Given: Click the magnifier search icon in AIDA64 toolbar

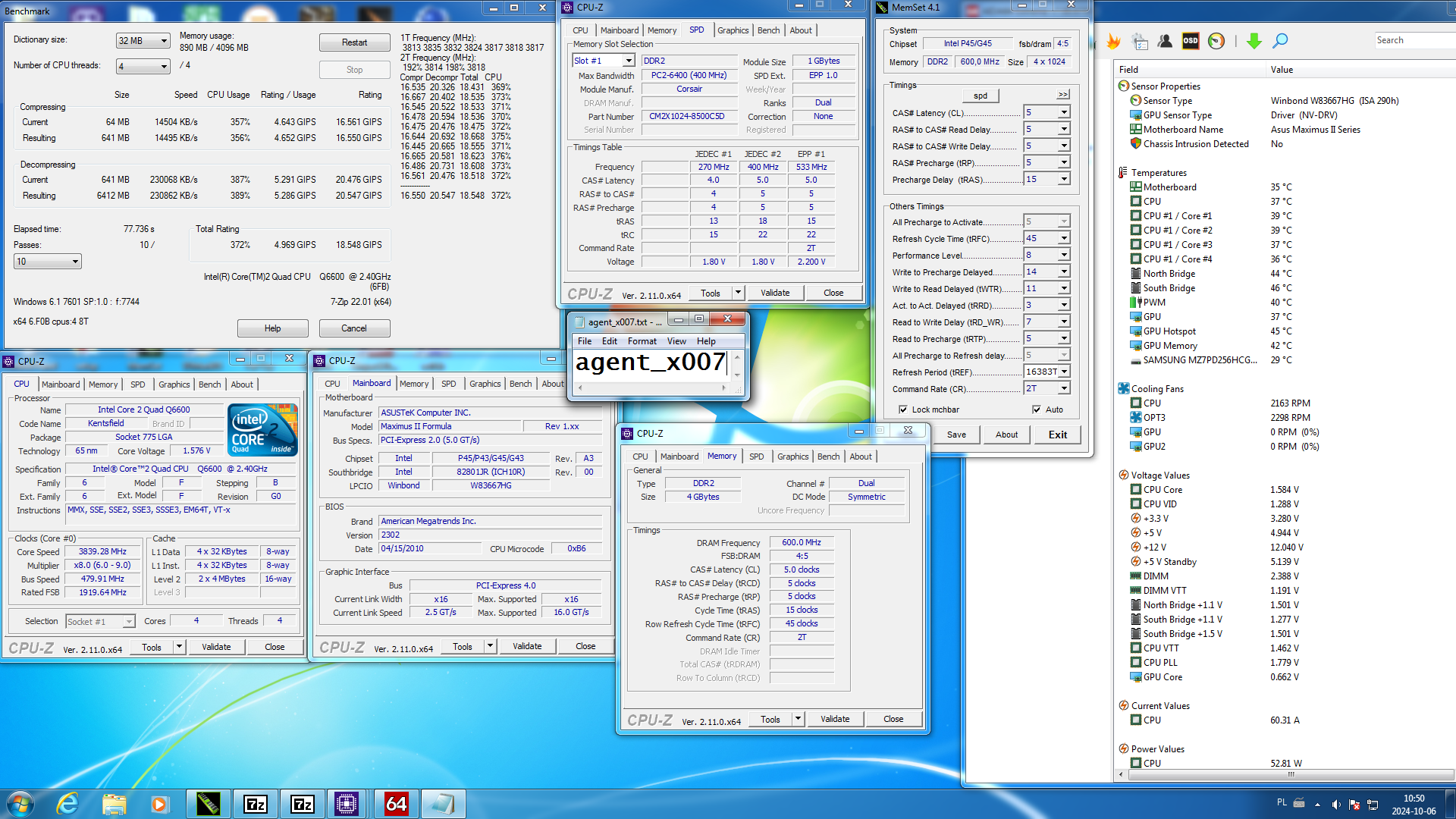Looking at the screenshot, I should coord(1280,41).
